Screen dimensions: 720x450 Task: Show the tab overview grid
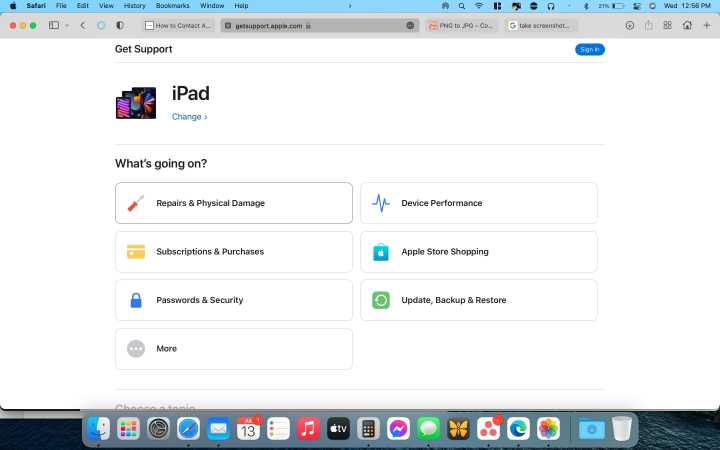(x=668, y=25)
